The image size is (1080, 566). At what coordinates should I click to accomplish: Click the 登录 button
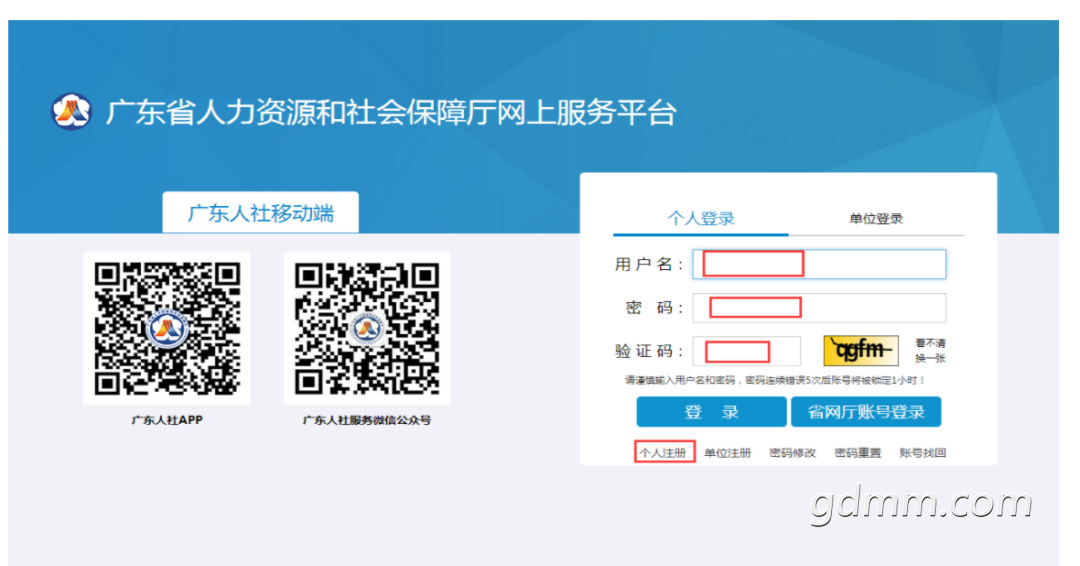(x=711, y=412)
